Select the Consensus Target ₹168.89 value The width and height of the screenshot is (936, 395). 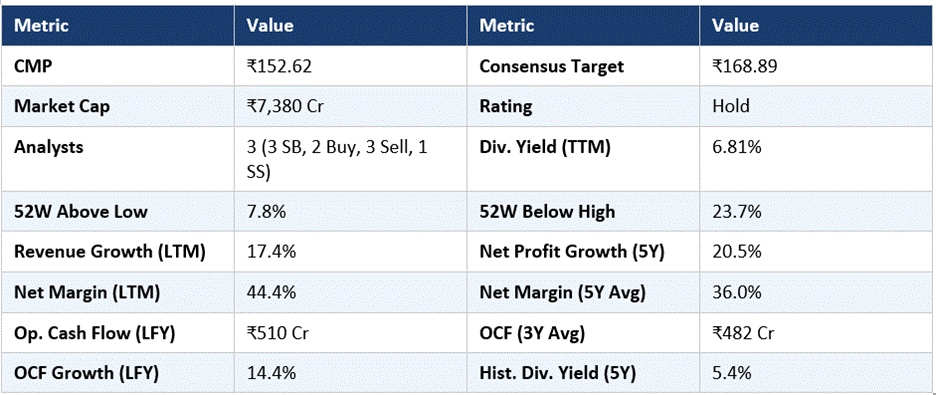click(744, 66)
